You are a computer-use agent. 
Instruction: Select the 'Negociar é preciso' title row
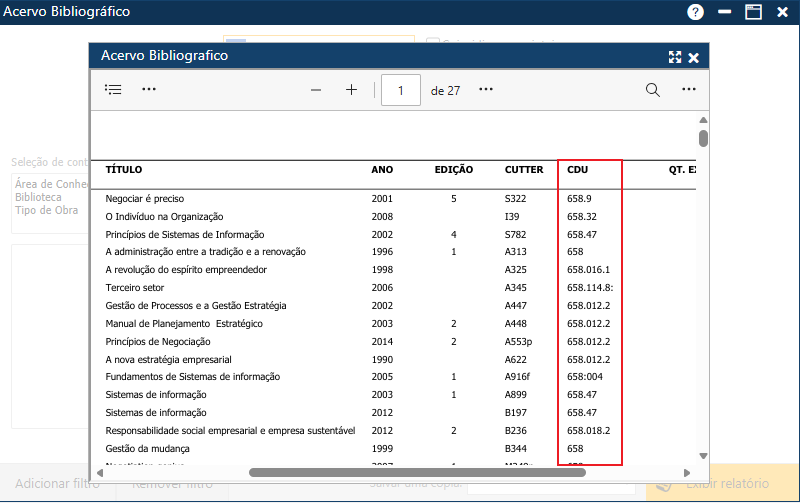coord(145,199)
